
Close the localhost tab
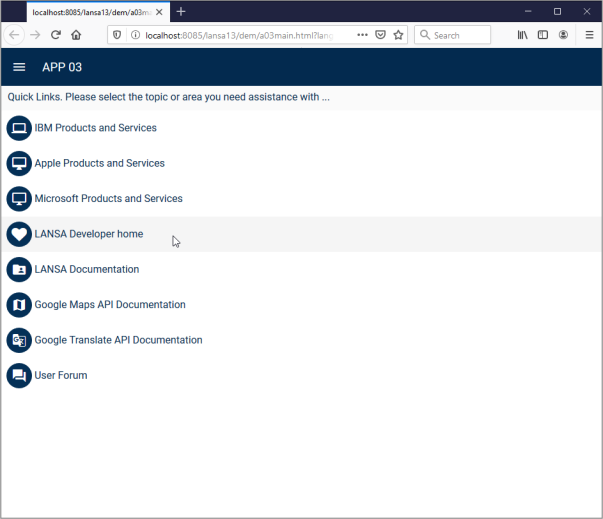click(x=159, y=12)
